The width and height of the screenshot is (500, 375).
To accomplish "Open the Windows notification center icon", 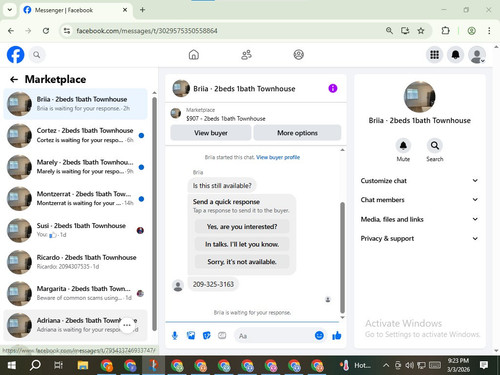I will (484, 365).
